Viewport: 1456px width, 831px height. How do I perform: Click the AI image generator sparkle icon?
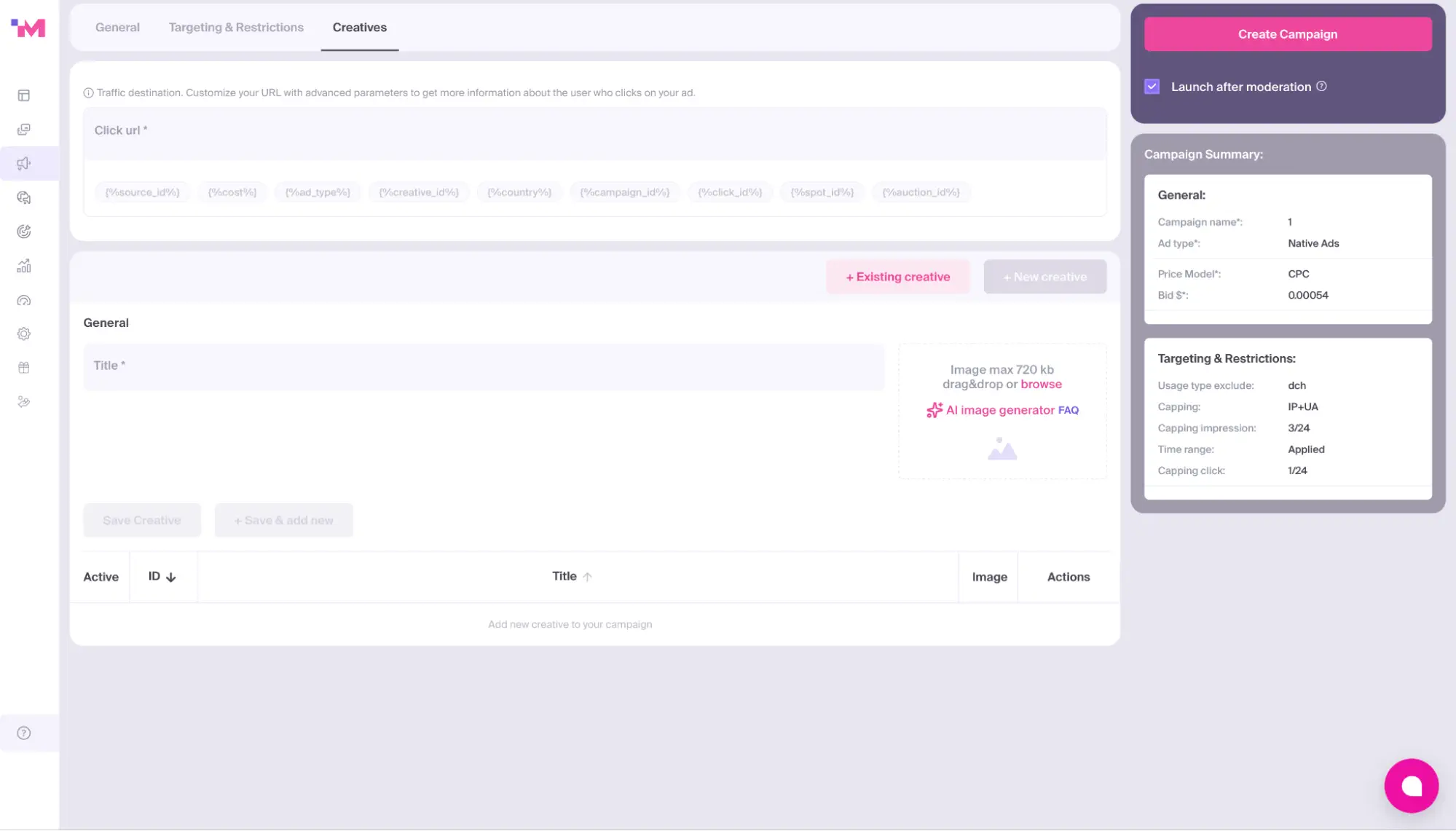pyautogui.click(x=934, y=410)
